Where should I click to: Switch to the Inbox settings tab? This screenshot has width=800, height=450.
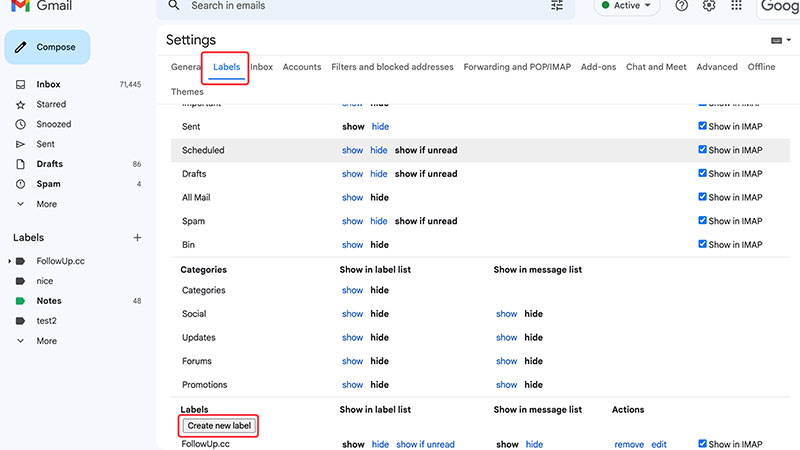coord(261,67)
